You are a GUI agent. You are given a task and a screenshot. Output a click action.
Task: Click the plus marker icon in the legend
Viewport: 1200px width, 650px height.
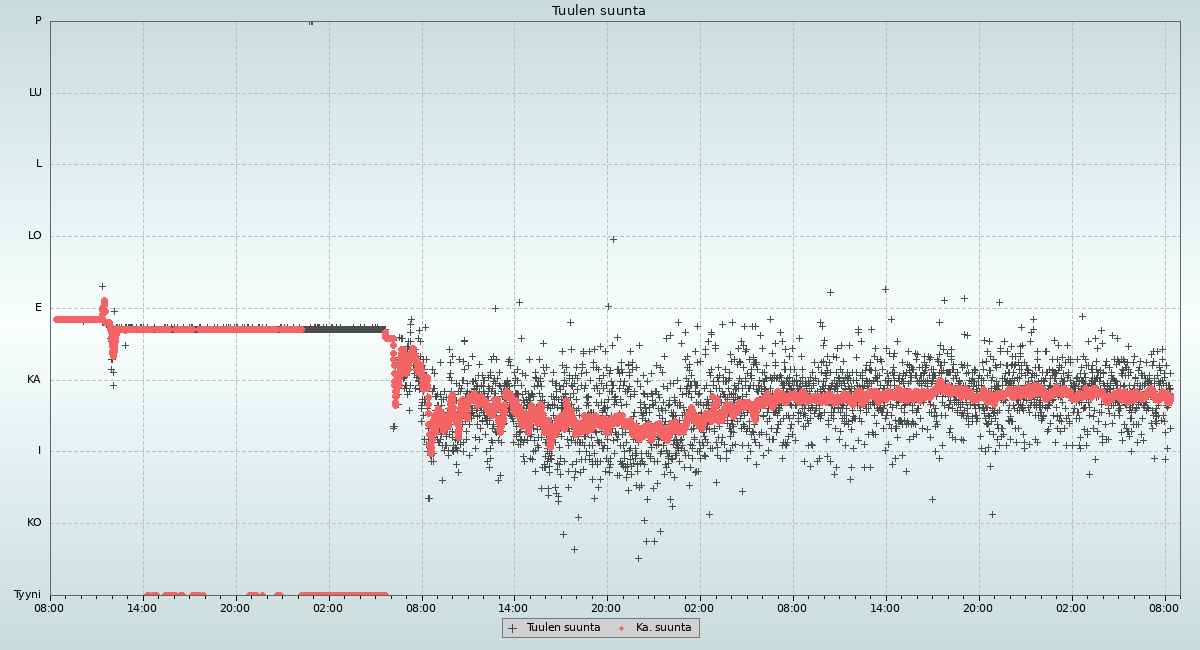[513, 628]
